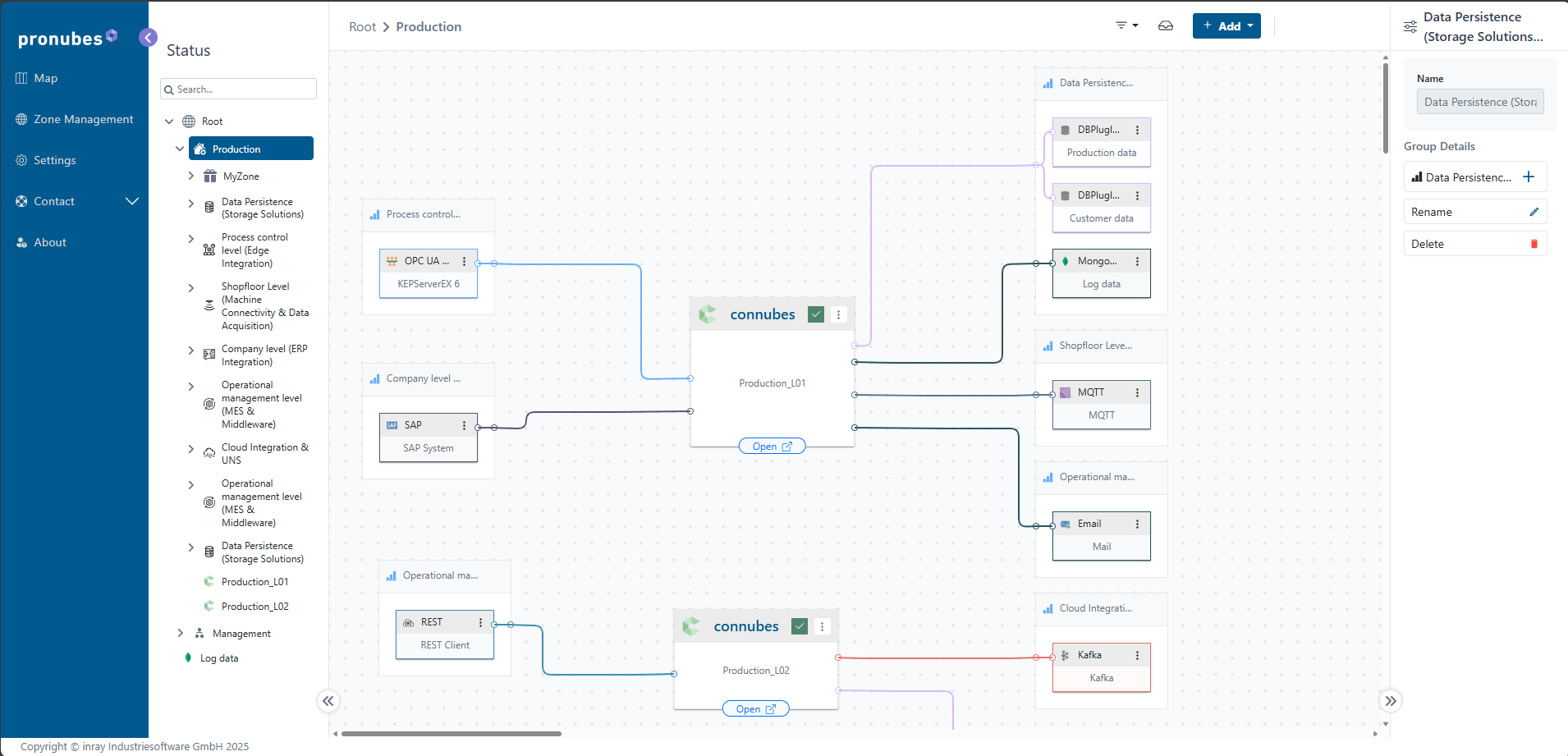Open the Mongo node's three-dot menu
Viewport: 1568px width, 756px height.
pyautogui.click(x=1138, y=261)
